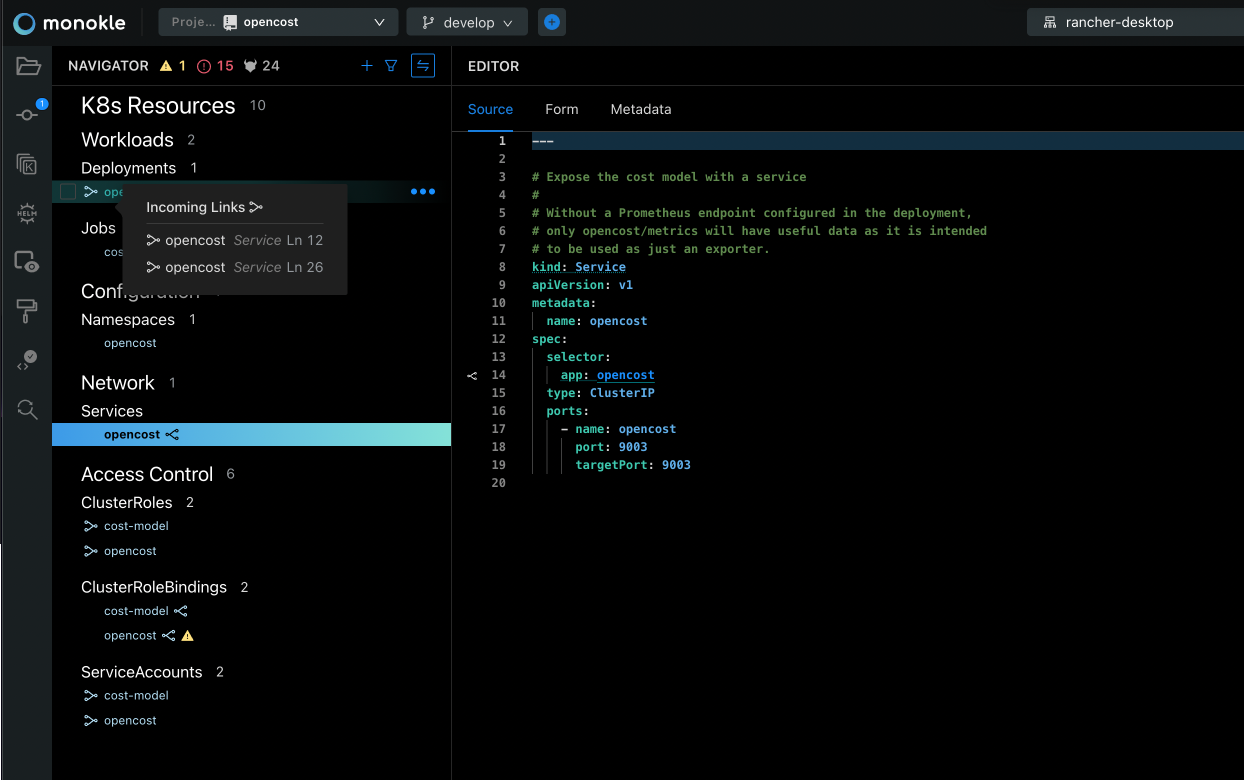The image size is (1244, 780).
Task: Select the opencost ClusterRole resource
Action: pyautogui.click(x=130, y=551)
